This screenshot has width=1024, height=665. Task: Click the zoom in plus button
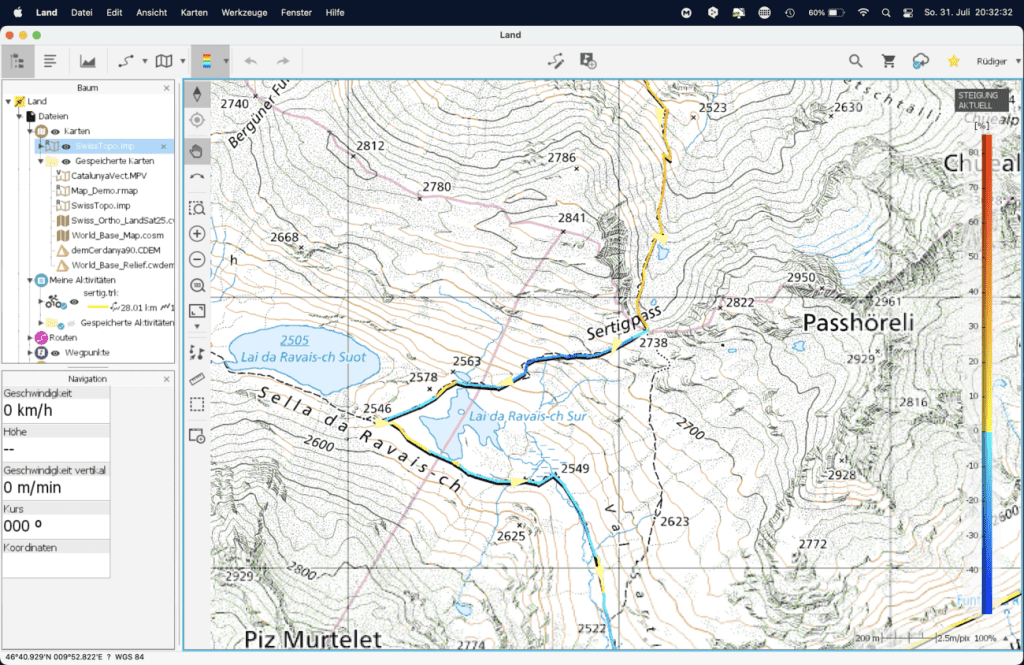tap(197, 234)
